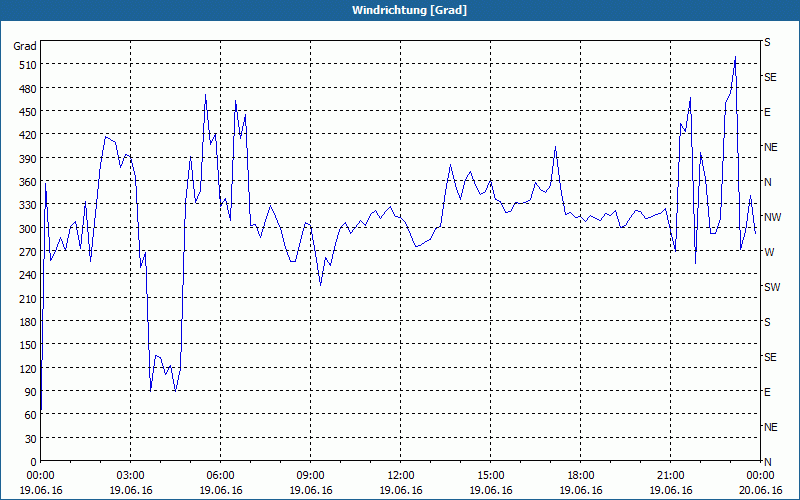Click the 180 label on the degree axis
Screen dimensions: 800x500
tap(28, 322)
